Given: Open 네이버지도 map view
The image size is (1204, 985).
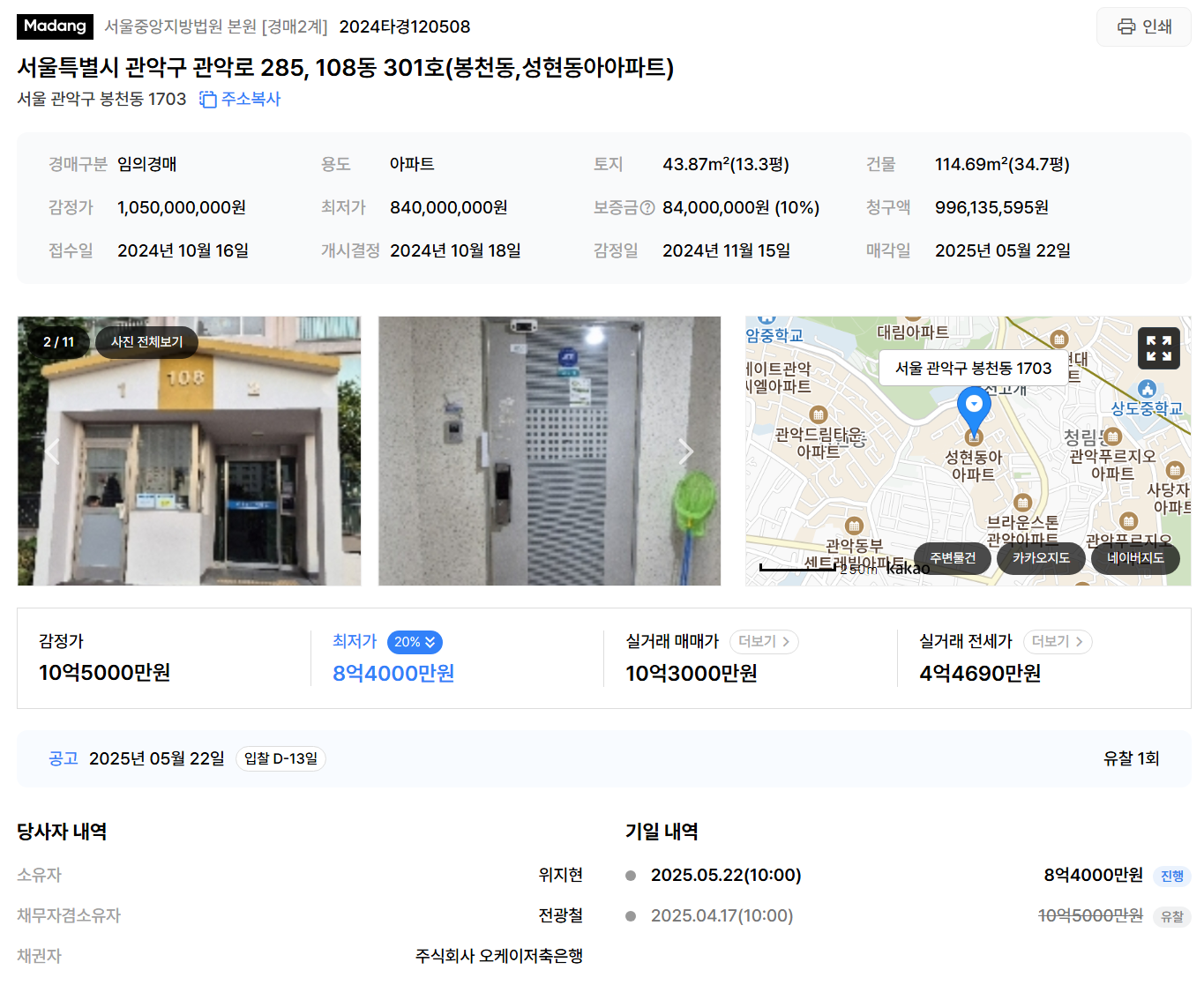Looking at the screenshot, I should coord(1135,558).
